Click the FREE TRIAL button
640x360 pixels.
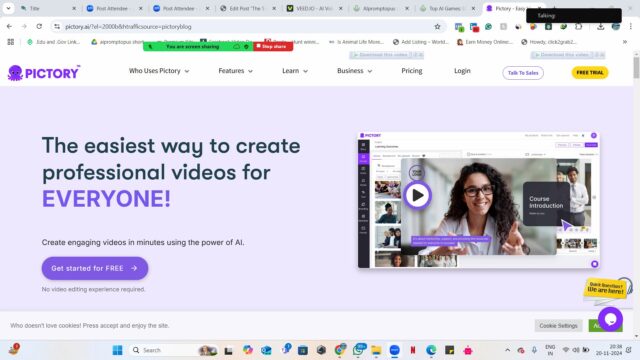(590, 73)
